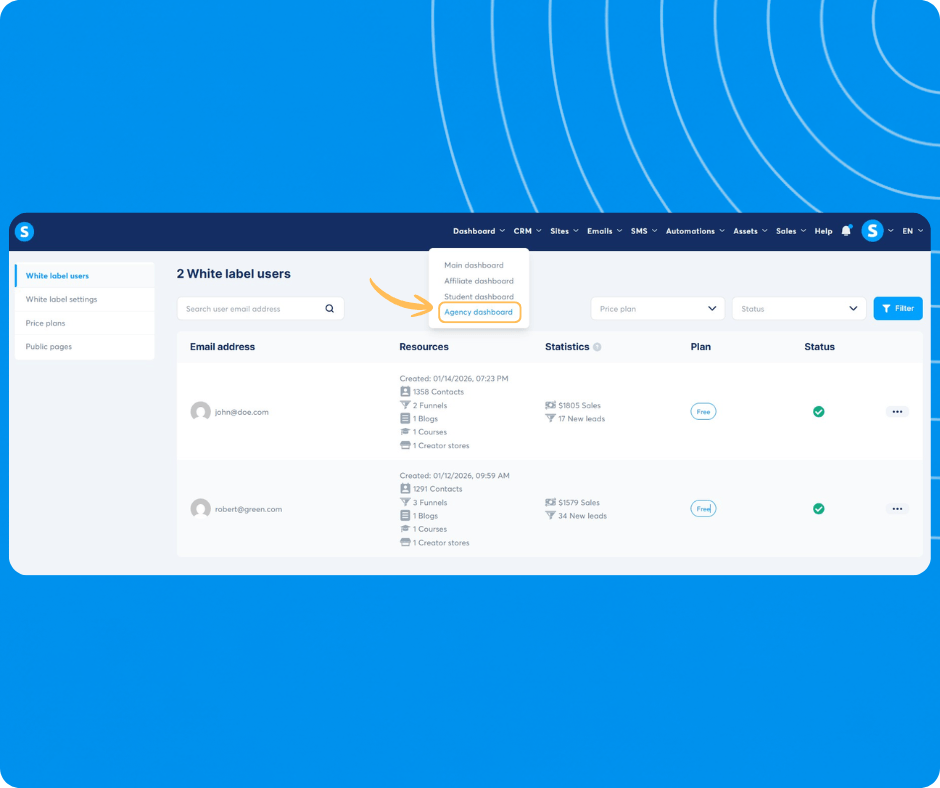Screen dimensions: 940x788
Task: Click john@doe.com avatar icon
Action: [200, 411]
